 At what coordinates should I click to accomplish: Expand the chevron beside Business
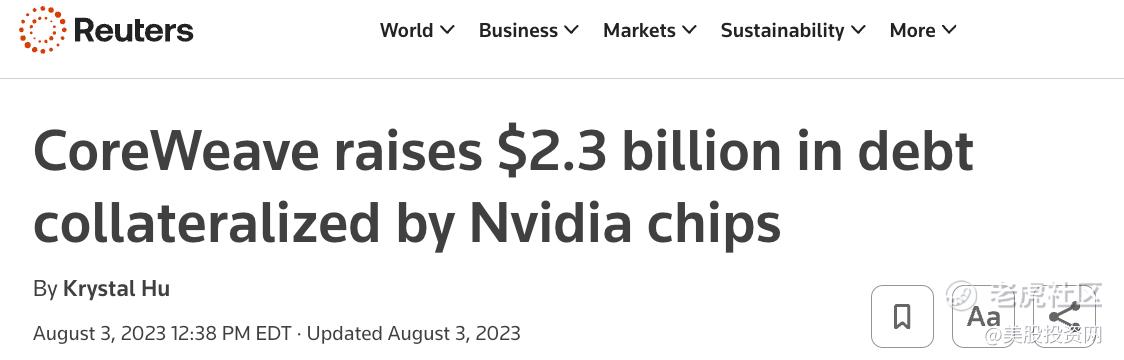coord(571,30)
